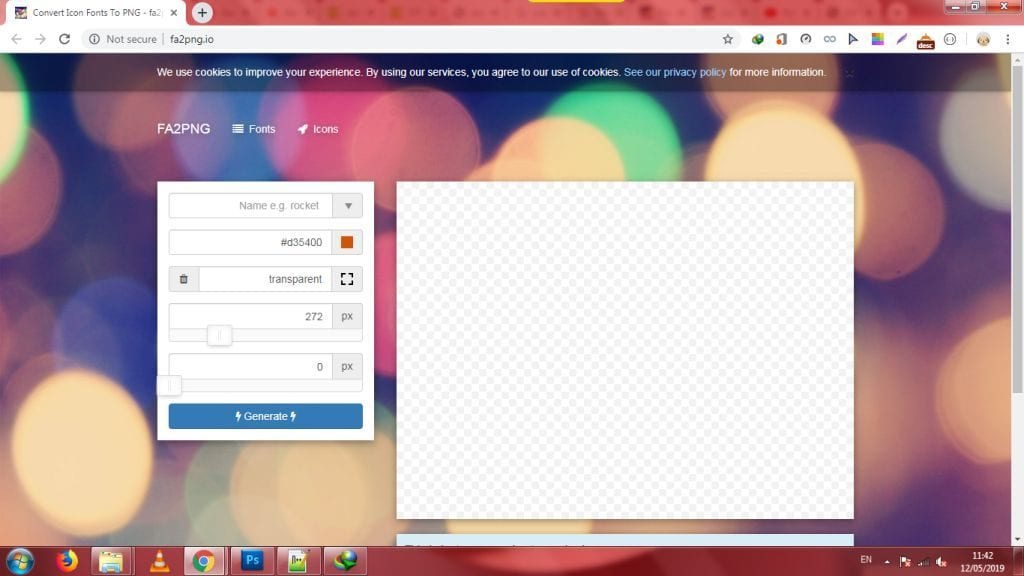This screenshot has height=576, width=1024.
Task: Click the padding slider handle
Action: point(170,385)
